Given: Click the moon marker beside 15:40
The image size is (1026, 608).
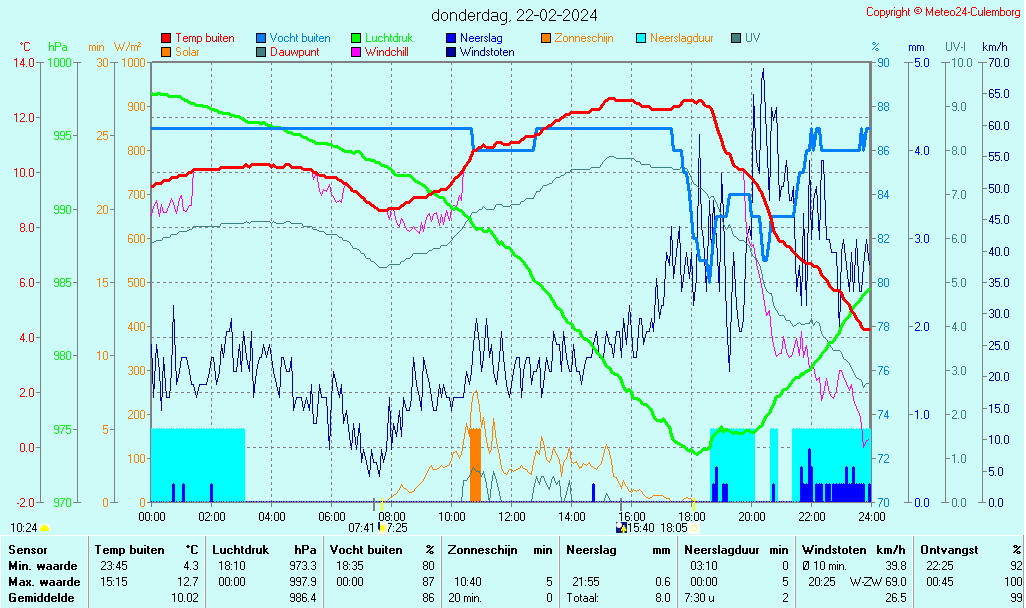Looking at the screenshot, I should (x=620, y=527).
